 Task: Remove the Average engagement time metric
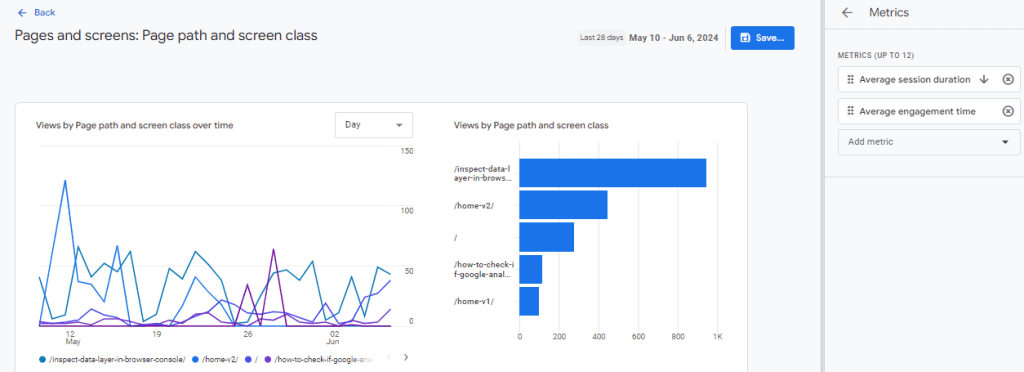[1008, 112]
